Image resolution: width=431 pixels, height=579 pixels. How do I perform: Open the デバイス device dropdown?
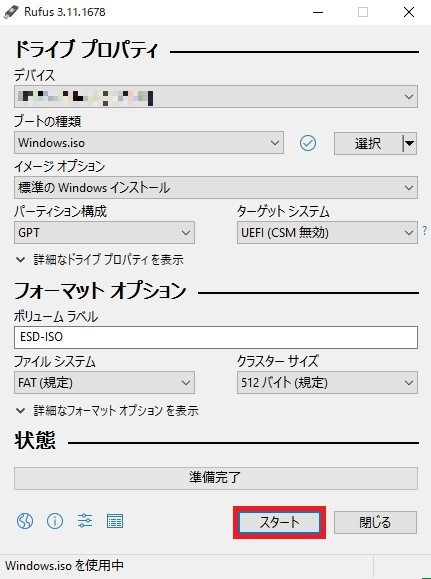click(x=216, y=97)
